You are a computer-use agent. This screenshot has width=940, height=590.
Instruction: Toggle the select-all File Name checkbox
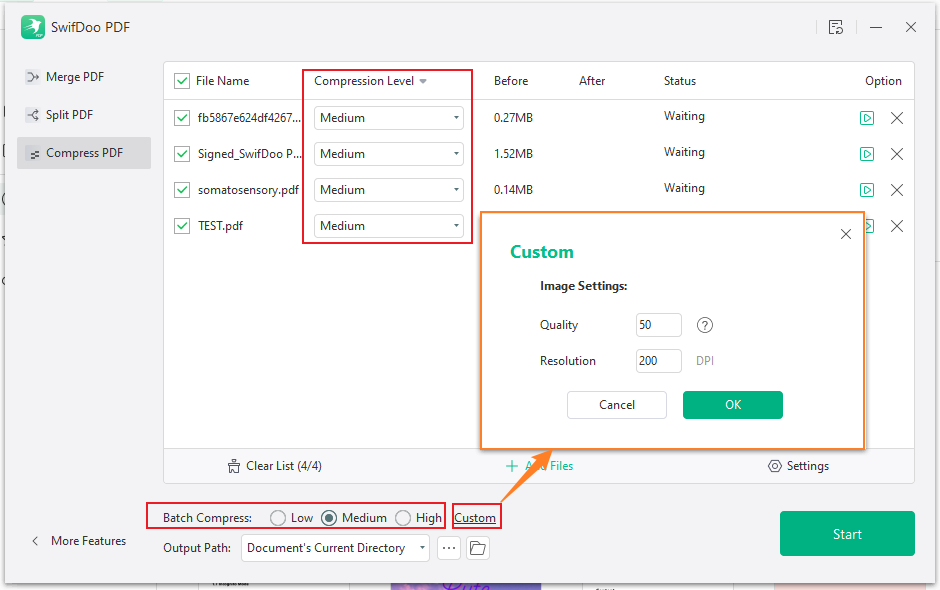[x=181, y=80]
